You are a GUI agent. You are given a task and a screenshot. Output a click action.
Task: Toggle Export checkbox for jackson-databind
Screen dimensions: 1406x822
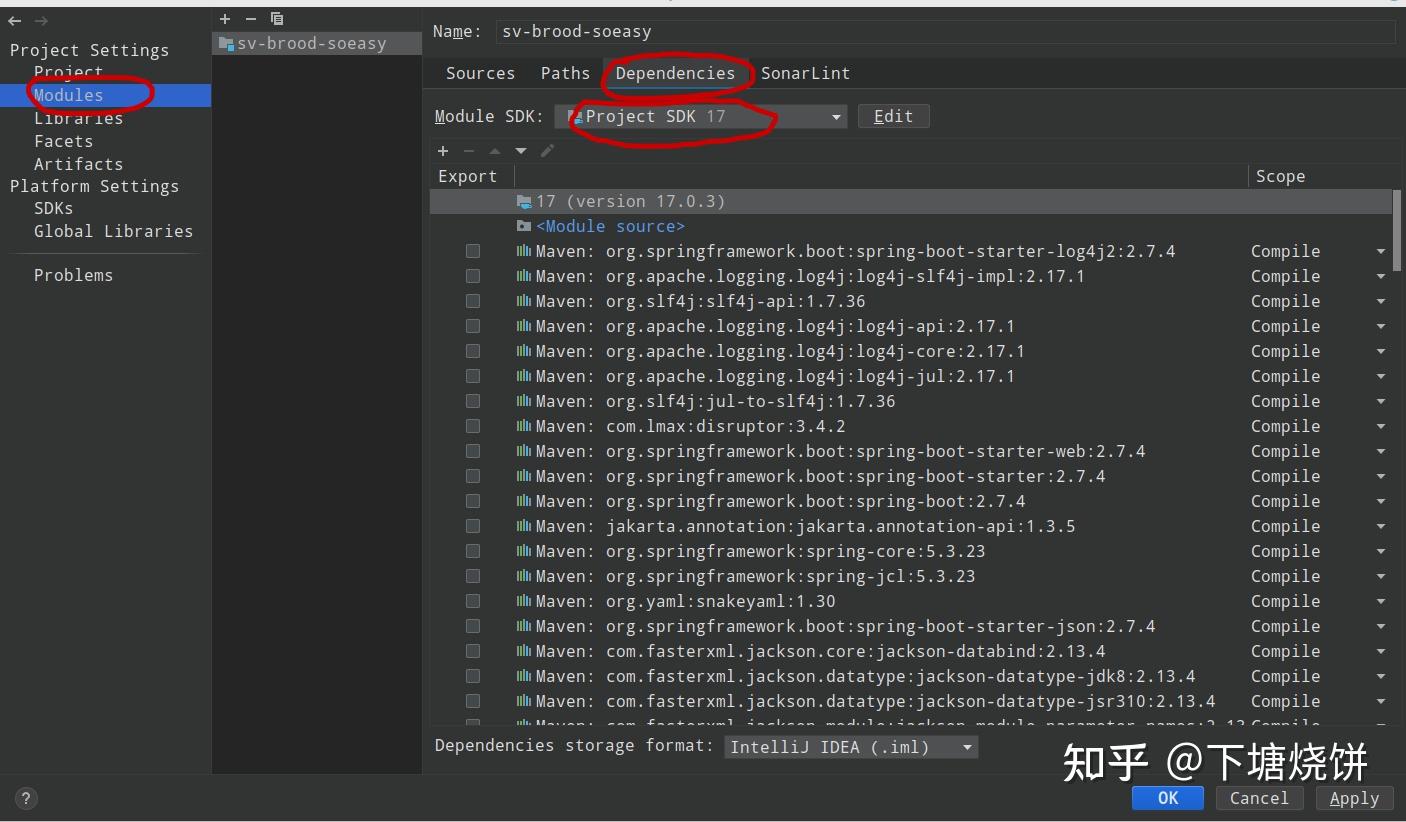coord(473,651)
